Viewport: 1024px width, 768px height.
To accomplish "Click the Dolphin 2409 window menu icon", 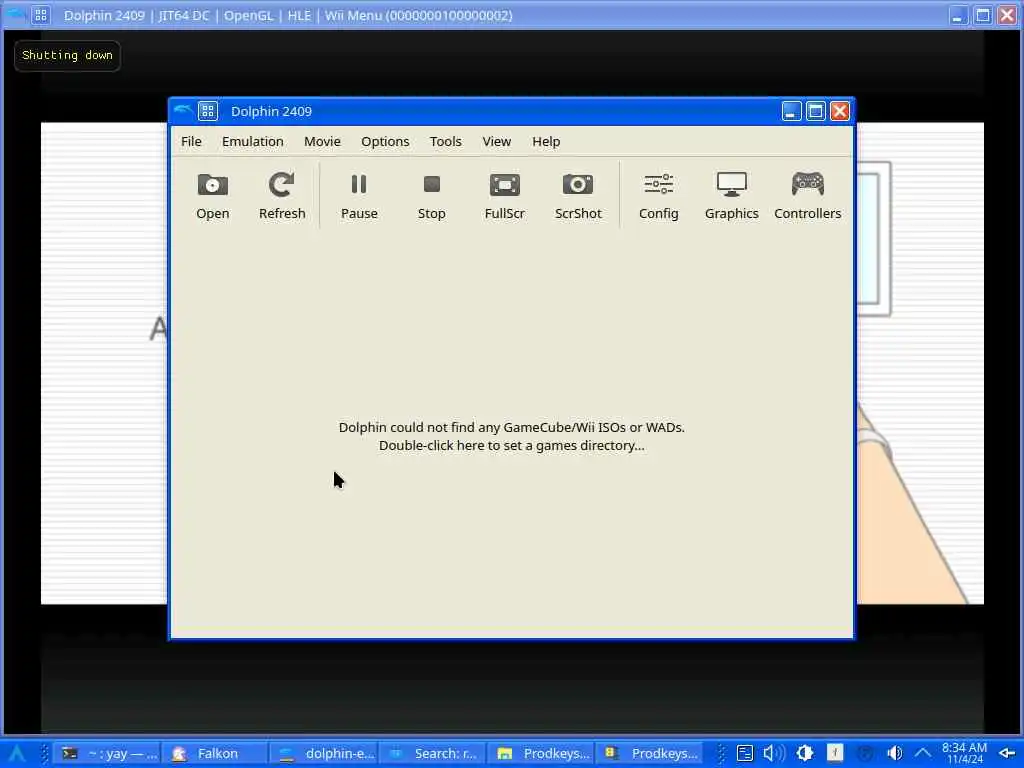I will coord(208,111).
